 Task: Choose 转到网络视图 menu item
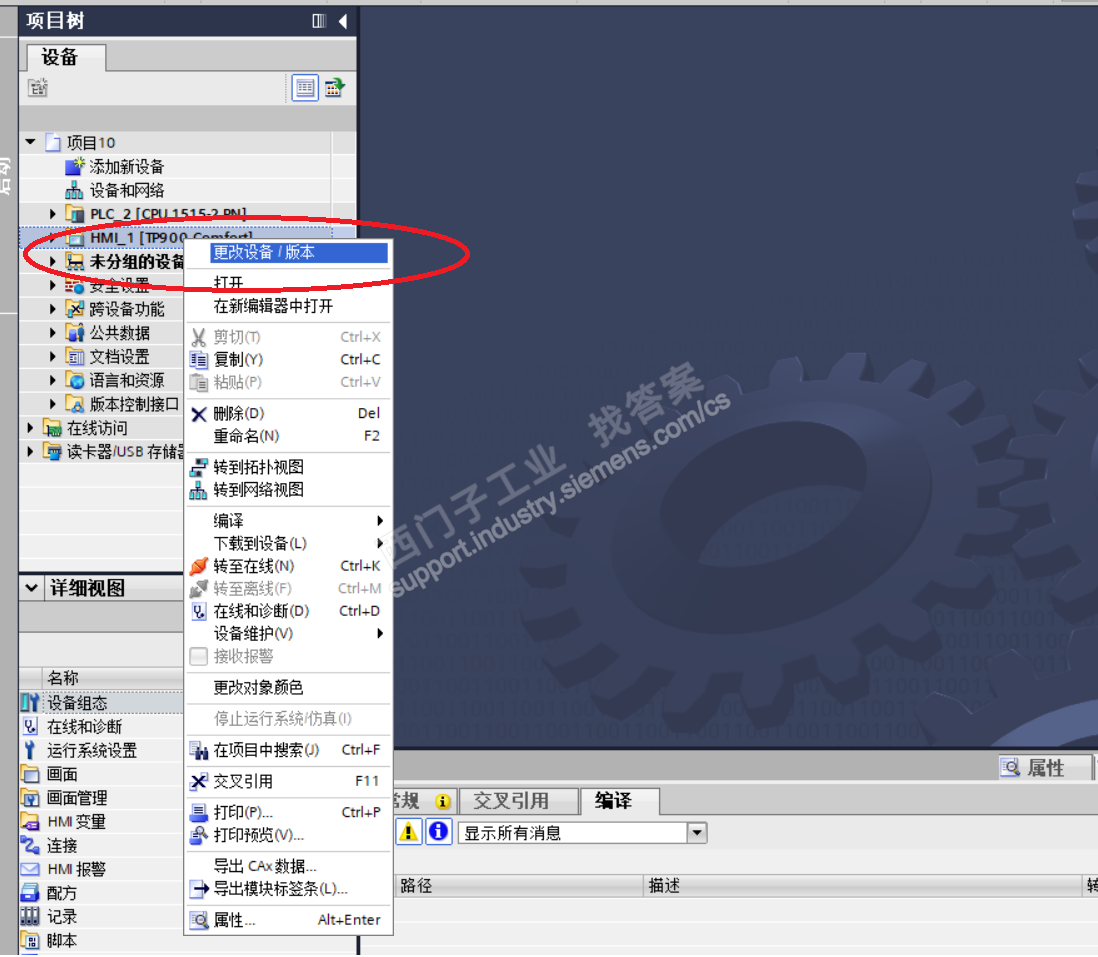[258, 490]
